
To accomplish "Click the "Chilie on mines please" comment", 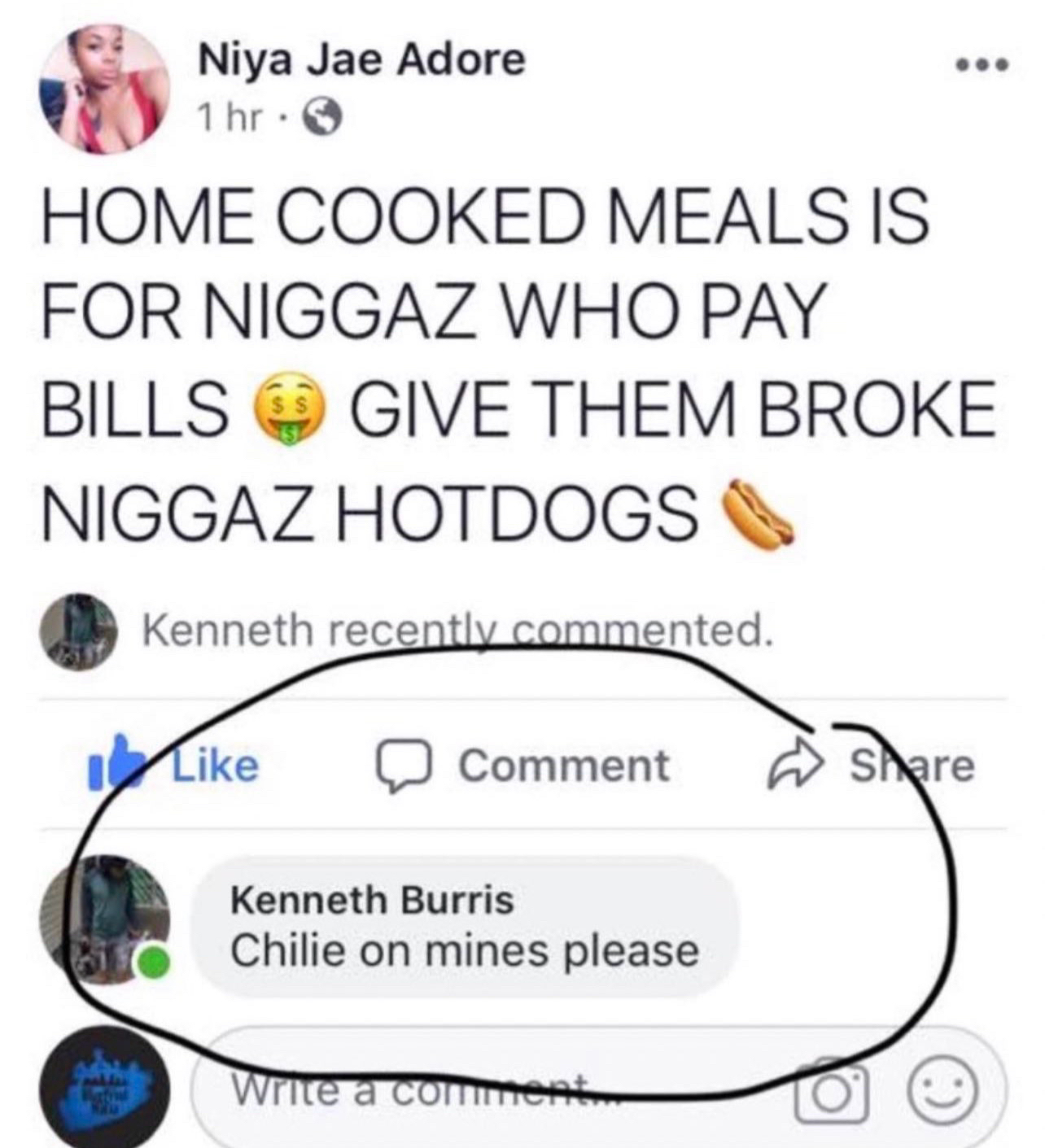I will (465, 950).
